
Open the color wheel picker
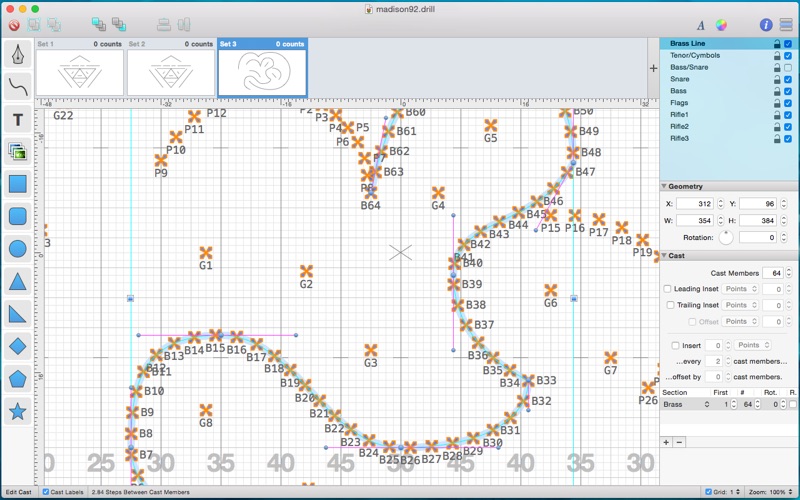(x=721, y=24)
